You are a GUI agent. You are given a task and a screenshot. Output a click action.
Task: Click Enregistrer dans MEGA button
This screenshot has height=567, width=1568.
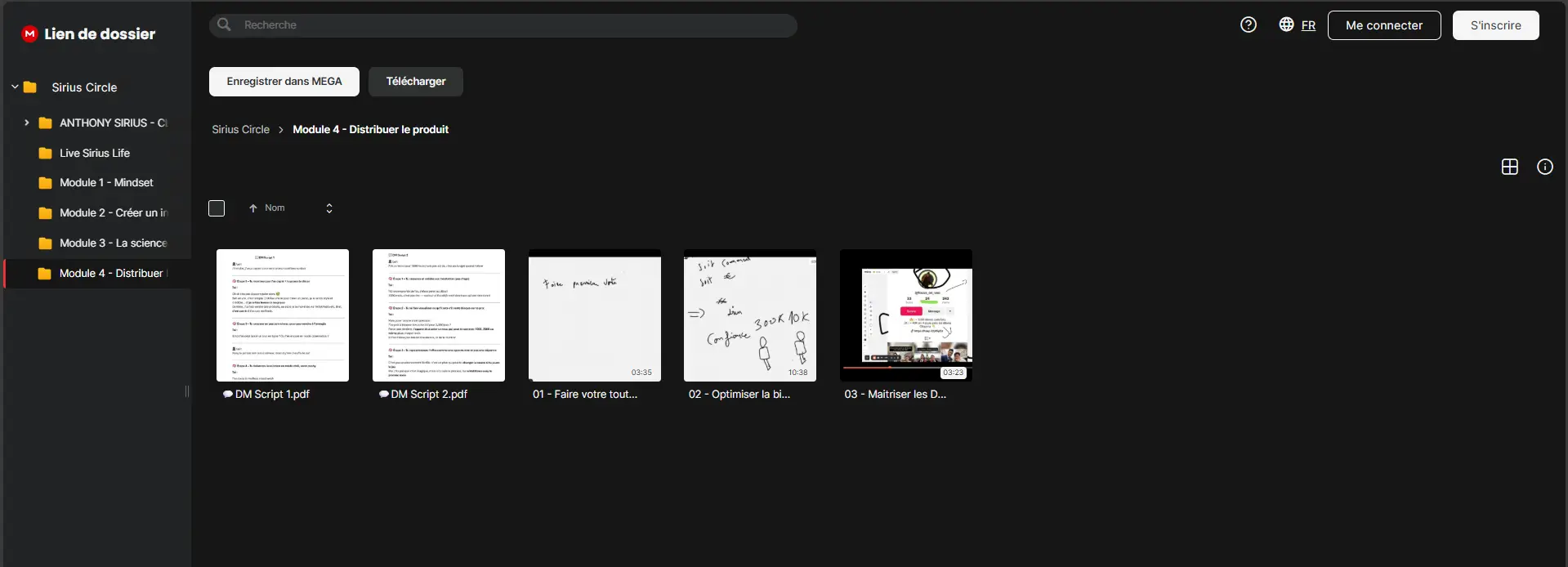[284, 82]
